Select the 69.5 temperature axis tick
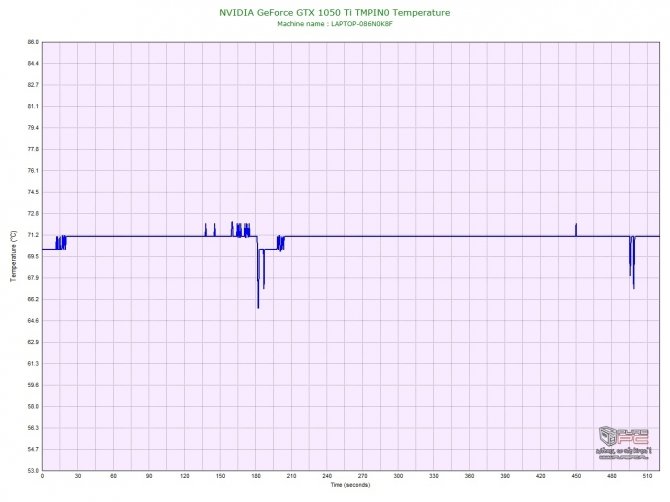 click(x=33, y=256)
